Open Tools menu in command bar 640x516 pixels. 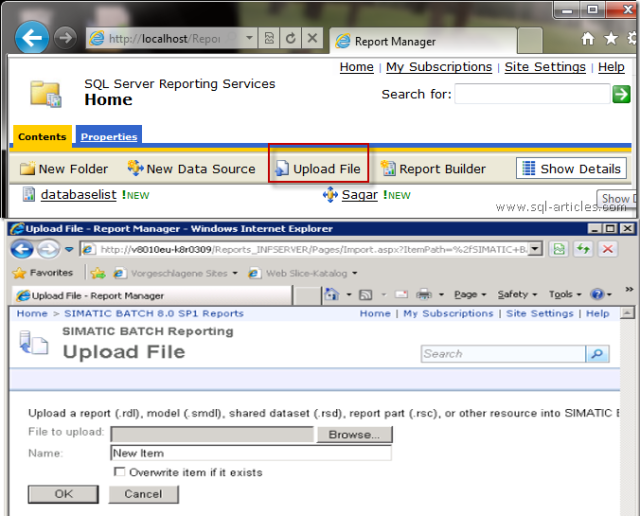565,294
